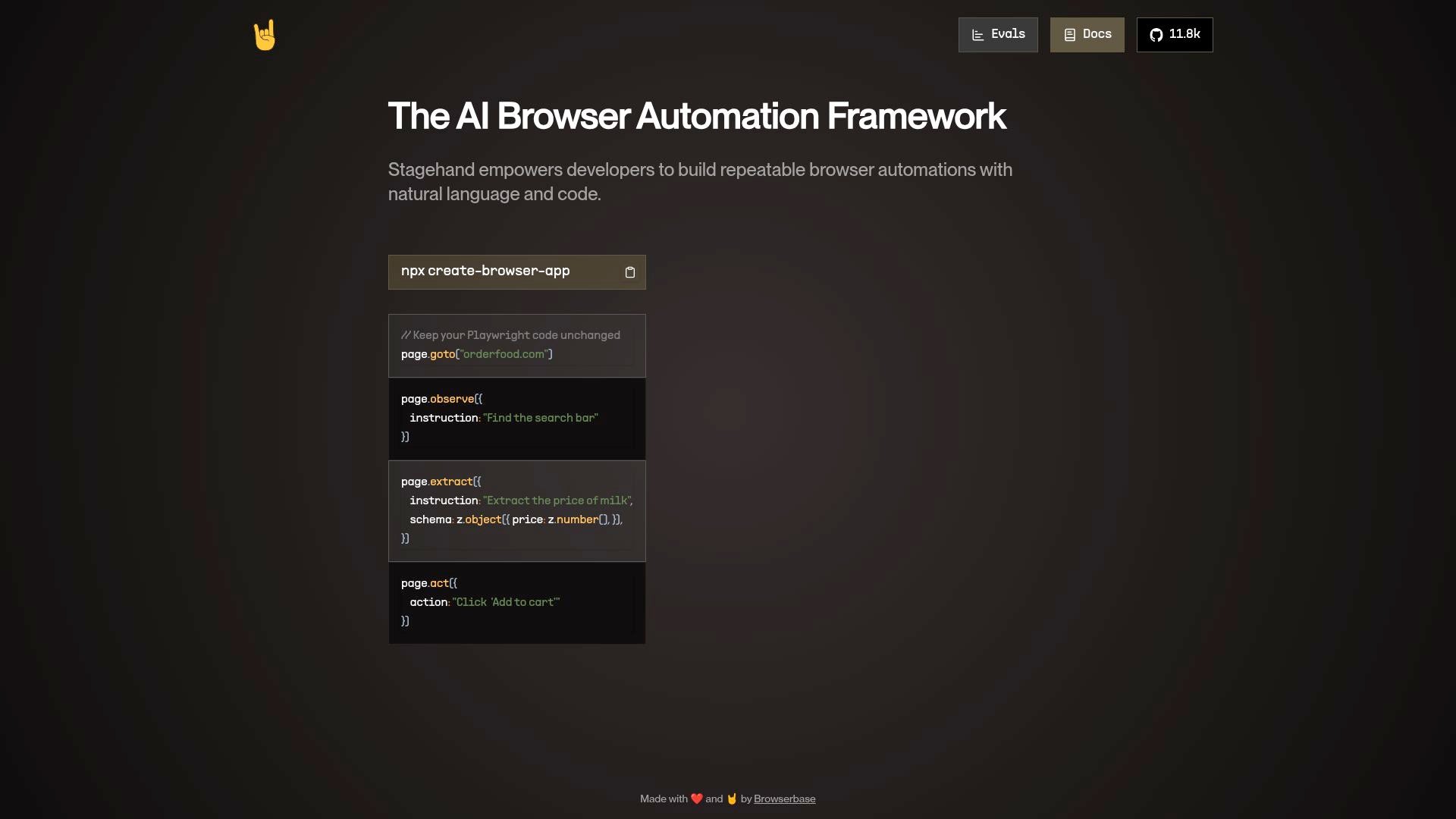1456x819 pixels.
Task: Click the Stagehand hand logo
Action: [265, 35]
